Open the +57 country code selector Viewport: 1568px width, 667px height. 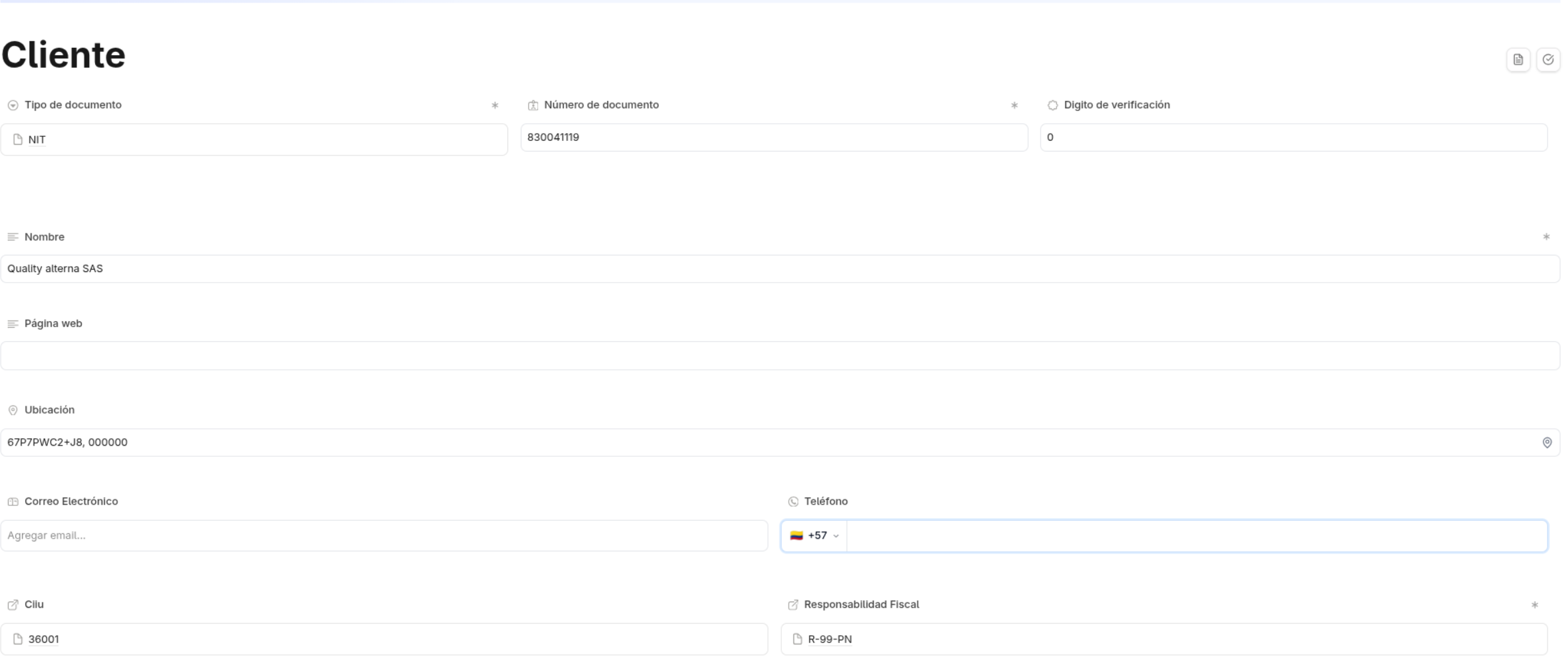click(814, 536)
